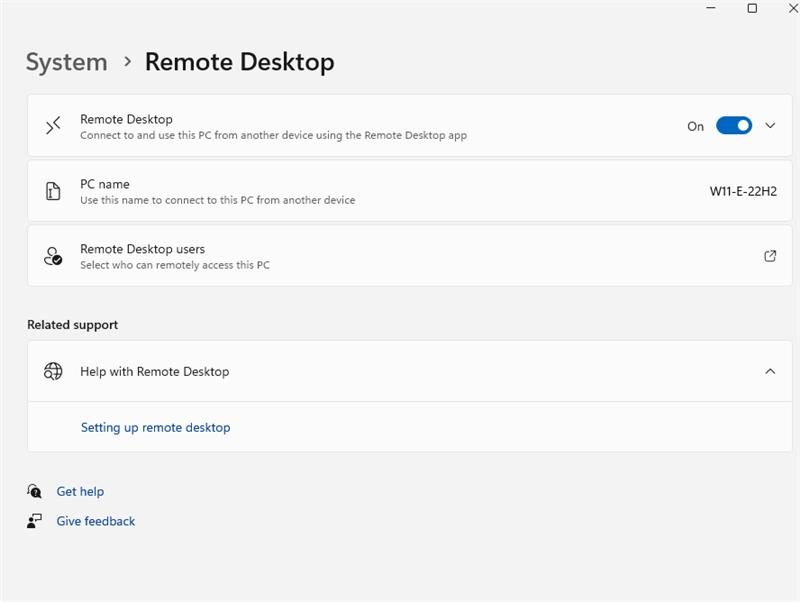800x602 pixels.
Task: Click the Remote Desktop page title
Action: click(x=239, y=62)
